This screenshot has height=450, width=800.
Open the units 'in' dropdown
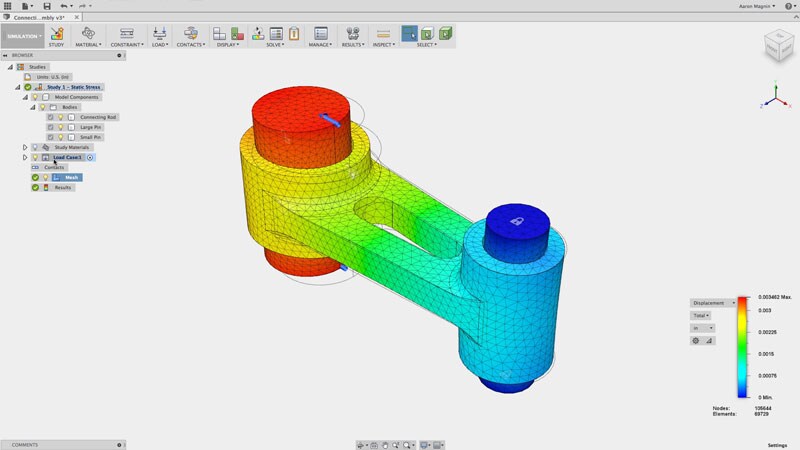[703, 328]
